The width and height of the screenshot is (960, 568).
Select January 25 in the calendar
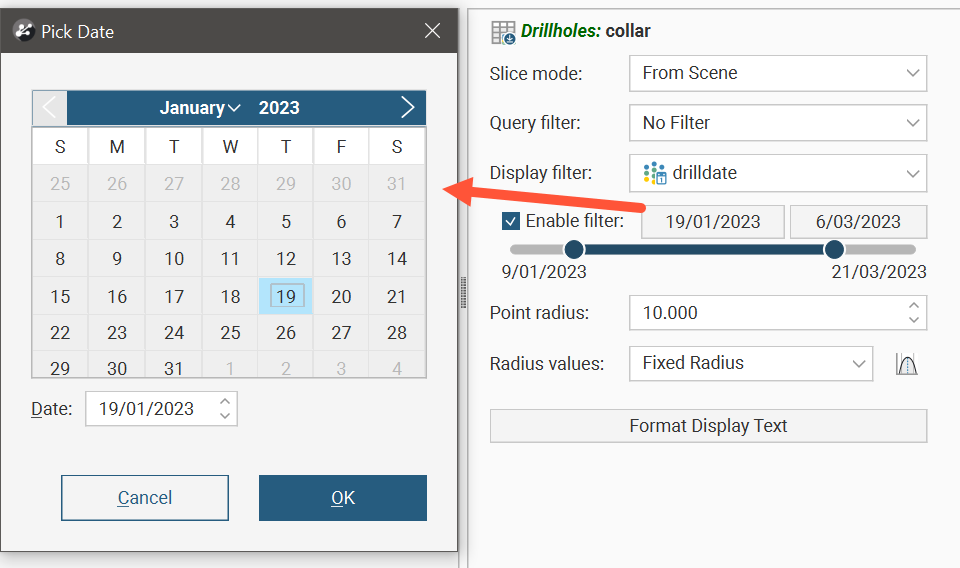click(x=230, y=332)
